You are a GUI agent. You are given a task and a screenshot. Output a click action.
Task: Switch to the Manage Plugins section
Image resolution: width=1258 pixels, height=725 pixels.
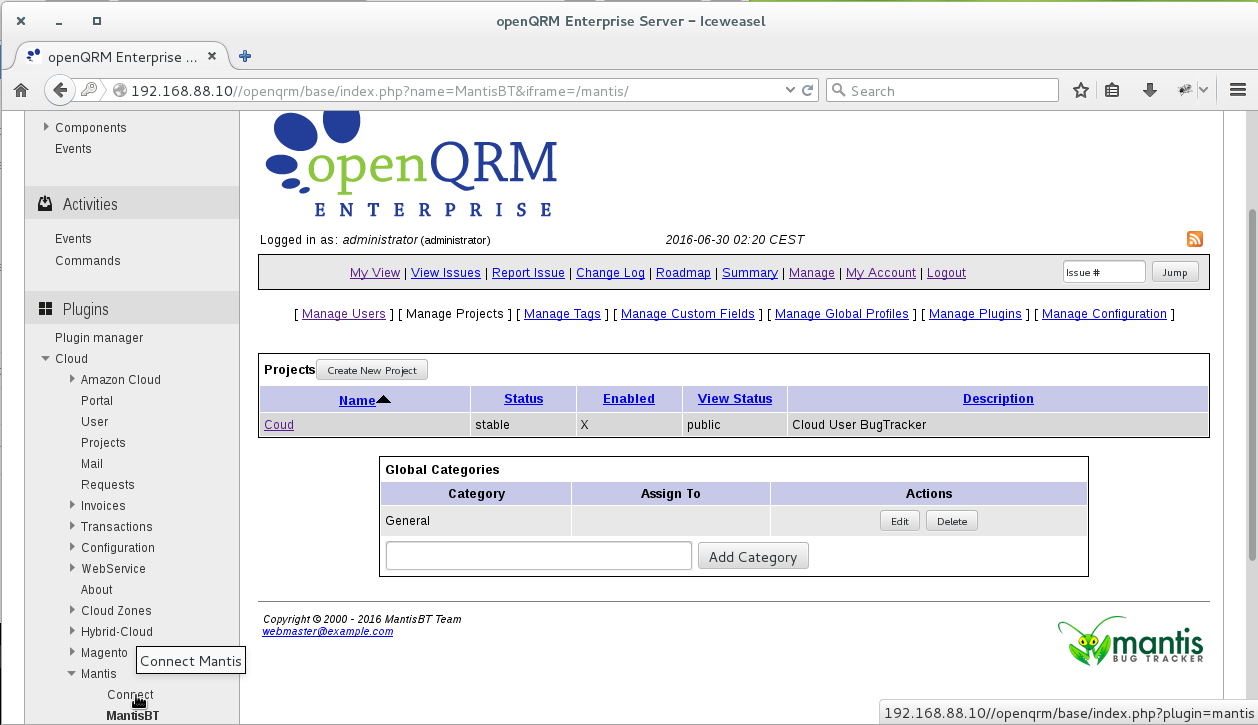(x=976, y=314)
